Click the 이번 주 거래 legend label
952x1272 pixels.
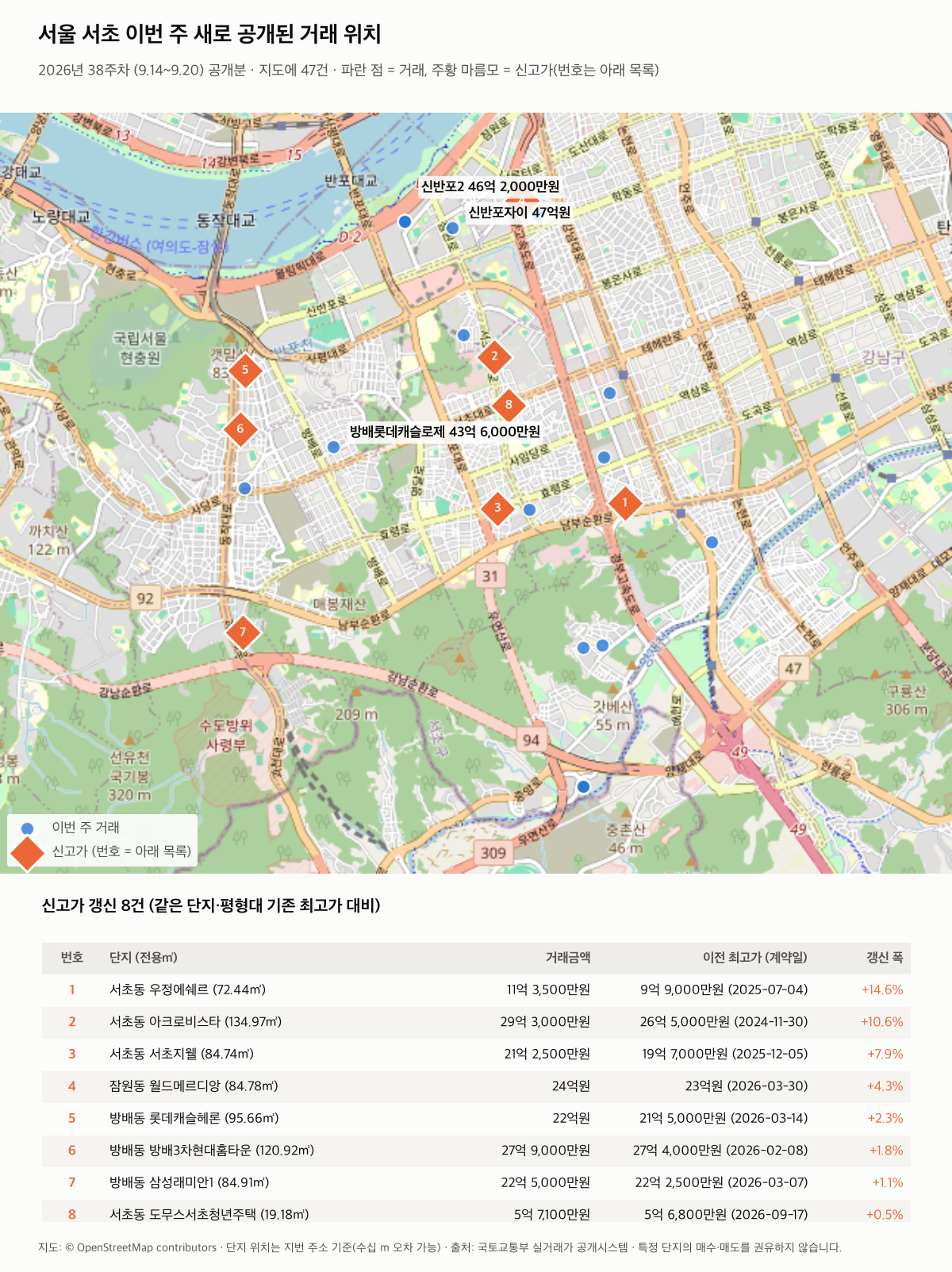point(86,828)
